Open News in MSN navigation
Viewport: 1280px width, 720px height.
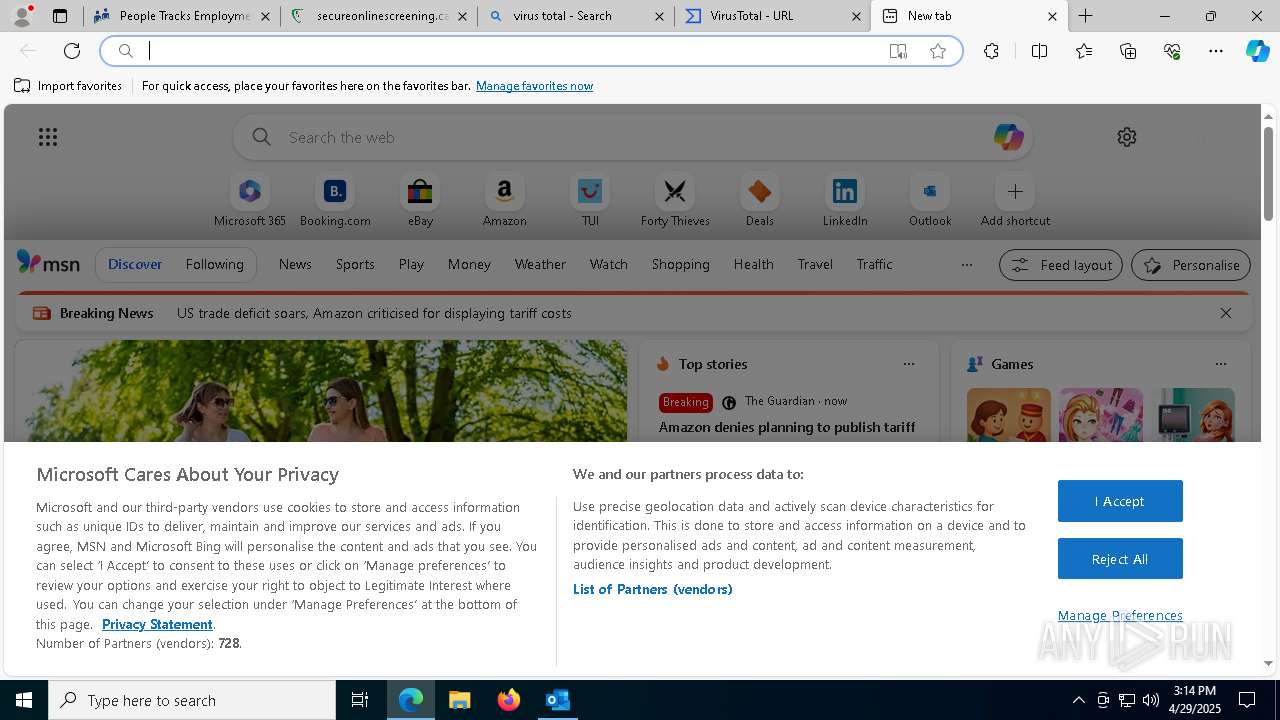(x=295, y=264)
